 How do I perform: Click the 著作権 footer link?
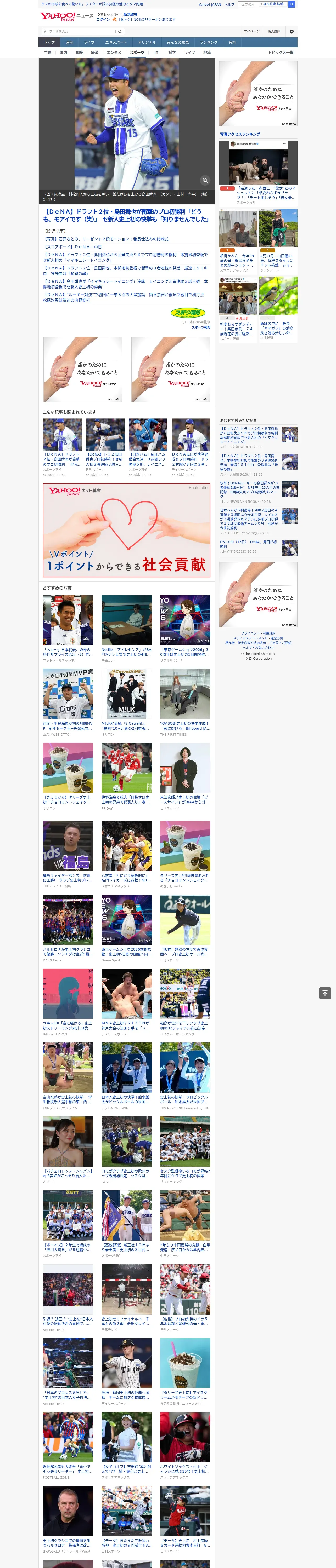(x=230, y=643)
